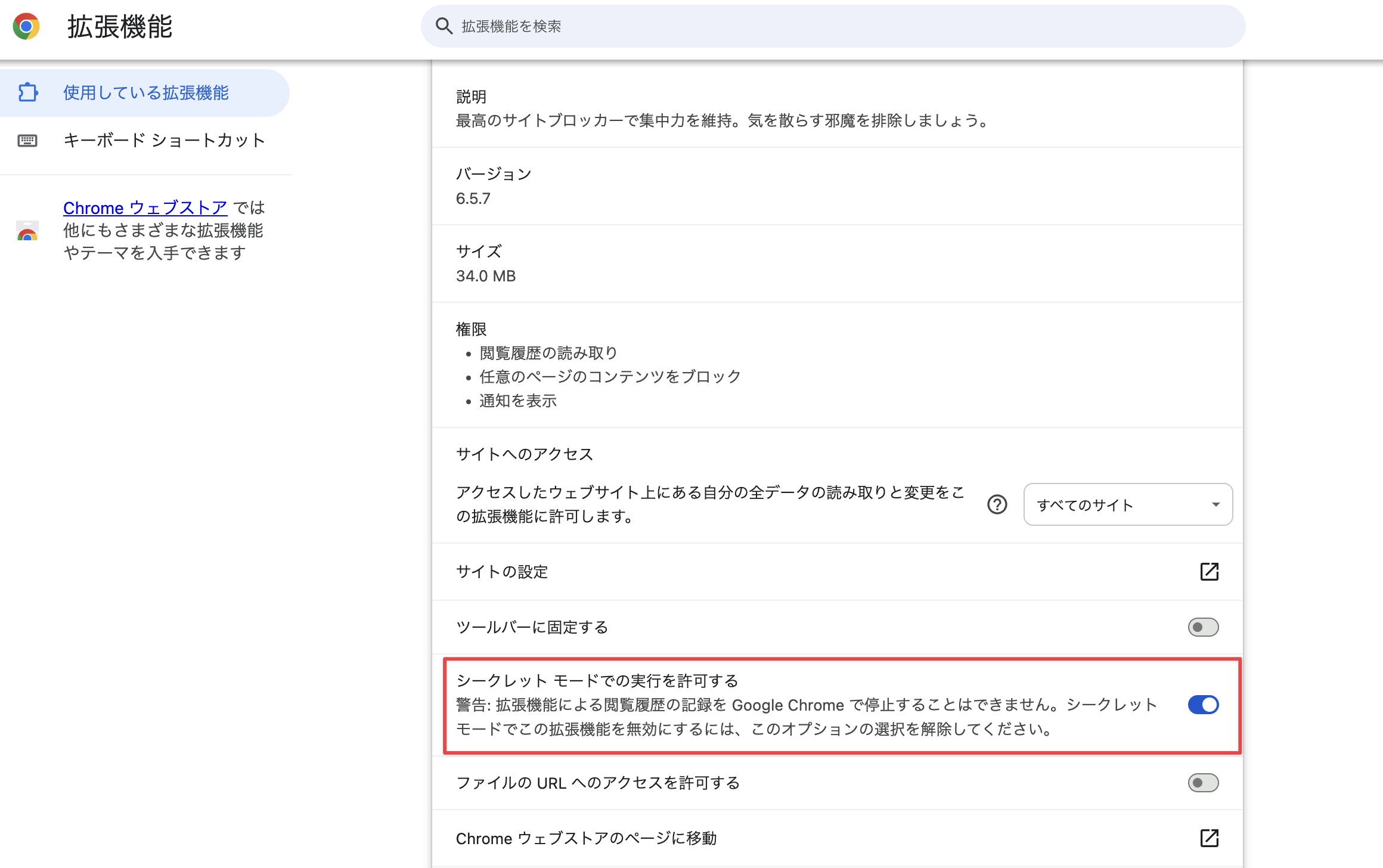The height and width of the screenshot is (868, 1383).
Task: Click the Chrome logo icon
Action: pyautogui.click(x=26, y=26)
